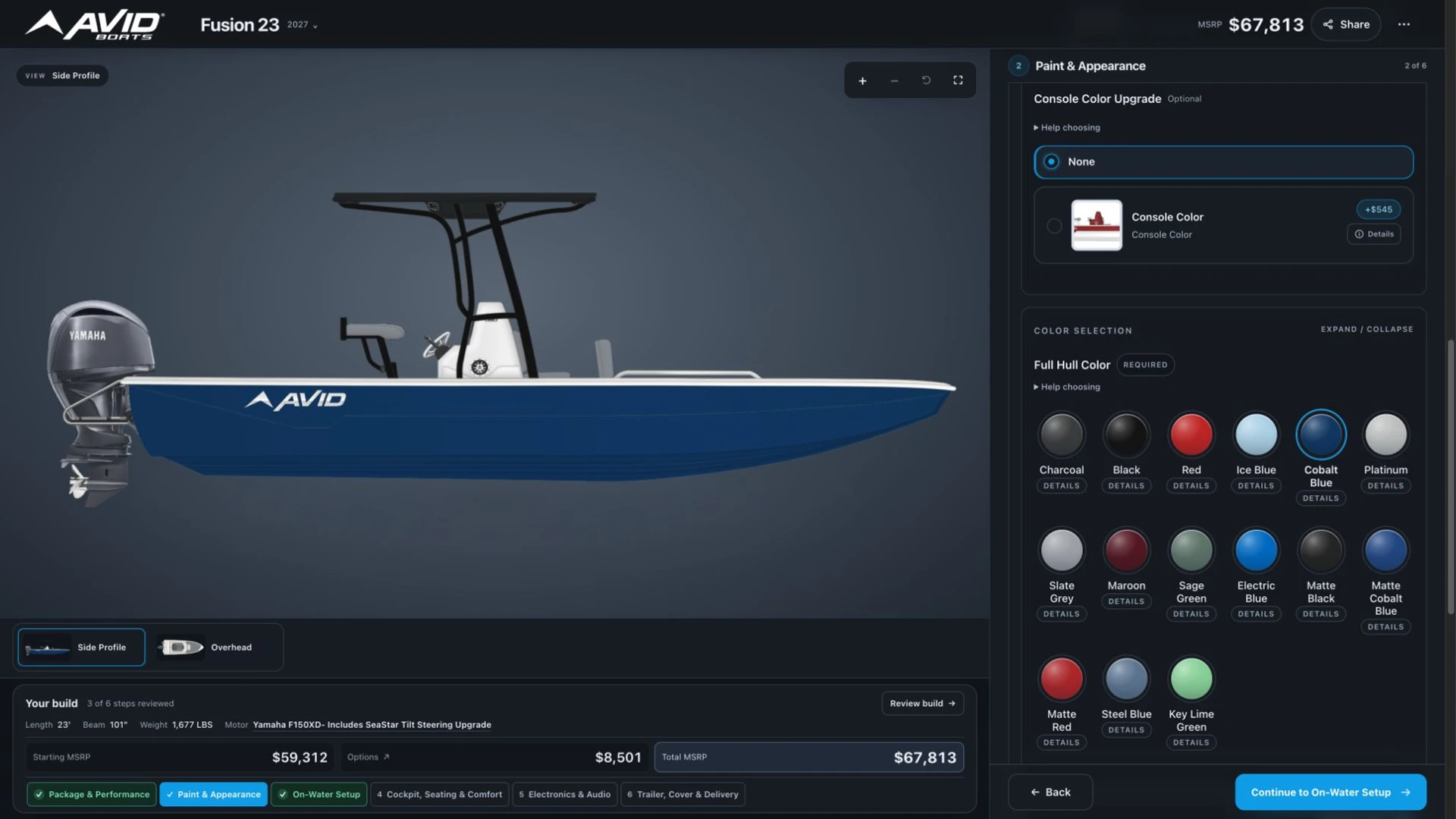Click the Share button
The image size is (1456, 819).
click(1346, 24)
